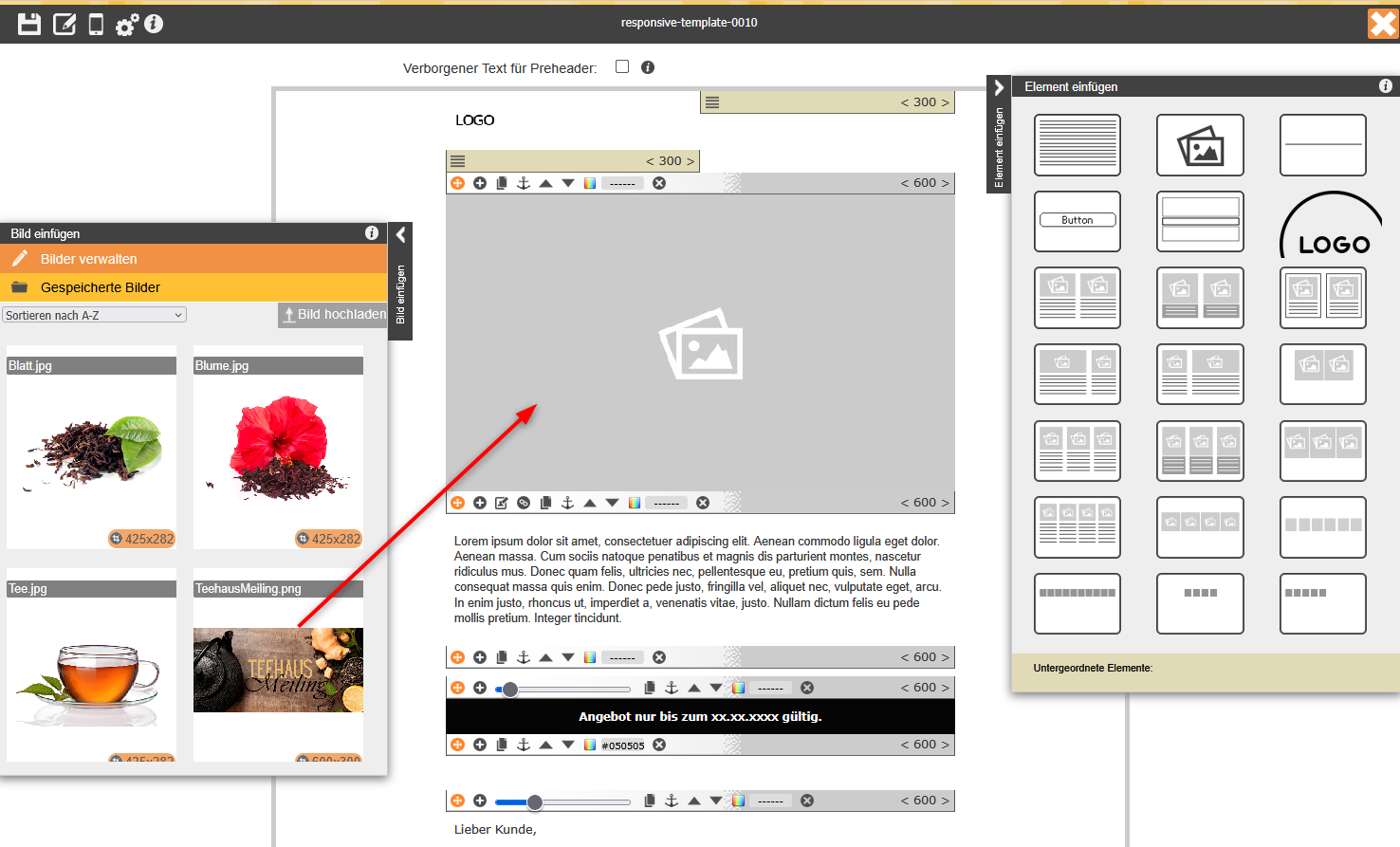Open color picker next to #050505 field
This screenshot has height=847, width=1400.
590,746
